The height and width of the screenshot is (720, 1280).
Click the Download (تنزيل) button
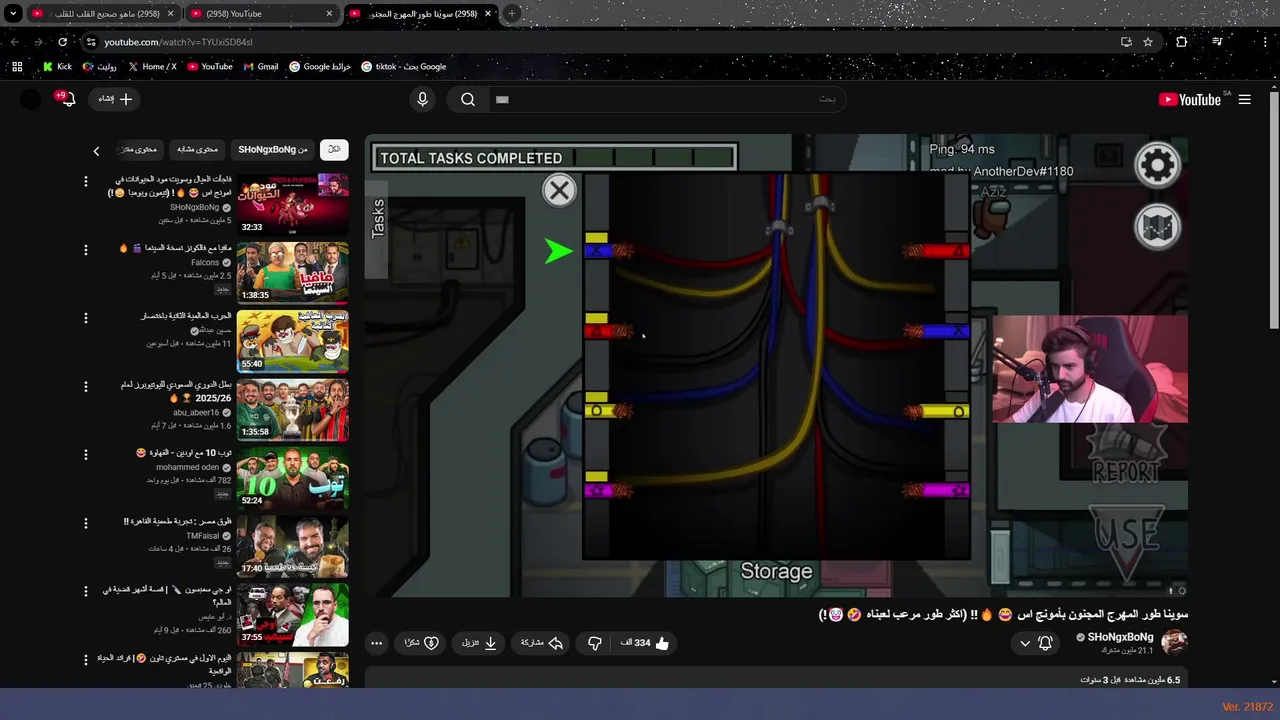coord(480,643)
